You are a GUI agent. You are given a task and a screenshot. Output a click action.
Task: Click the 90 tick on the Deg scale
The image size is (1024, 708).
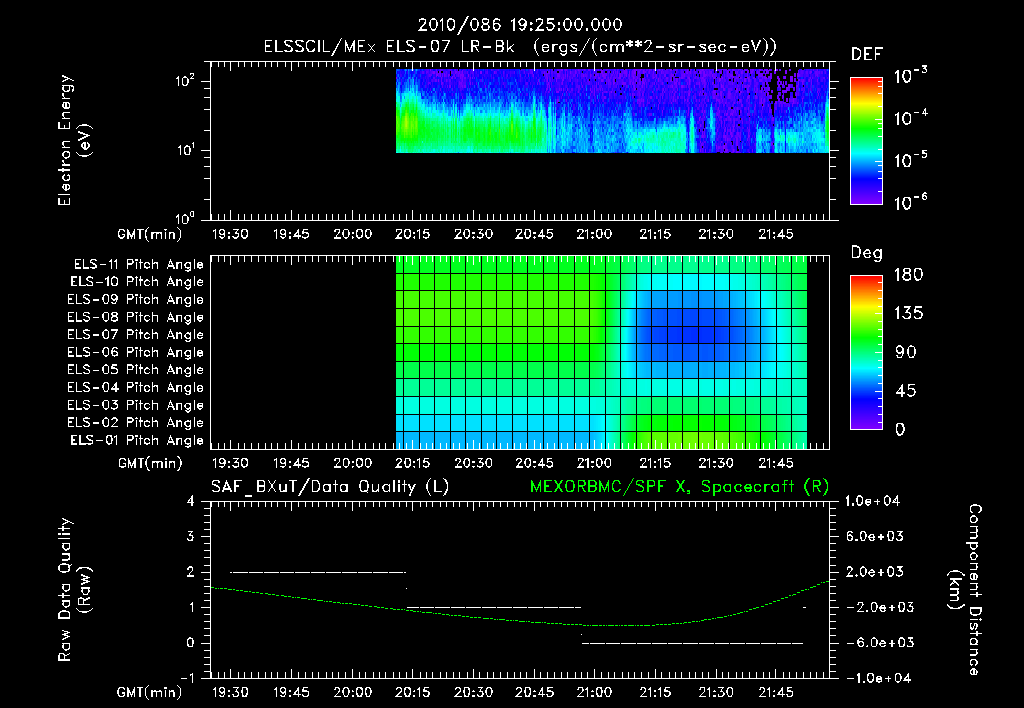[906, 352]
